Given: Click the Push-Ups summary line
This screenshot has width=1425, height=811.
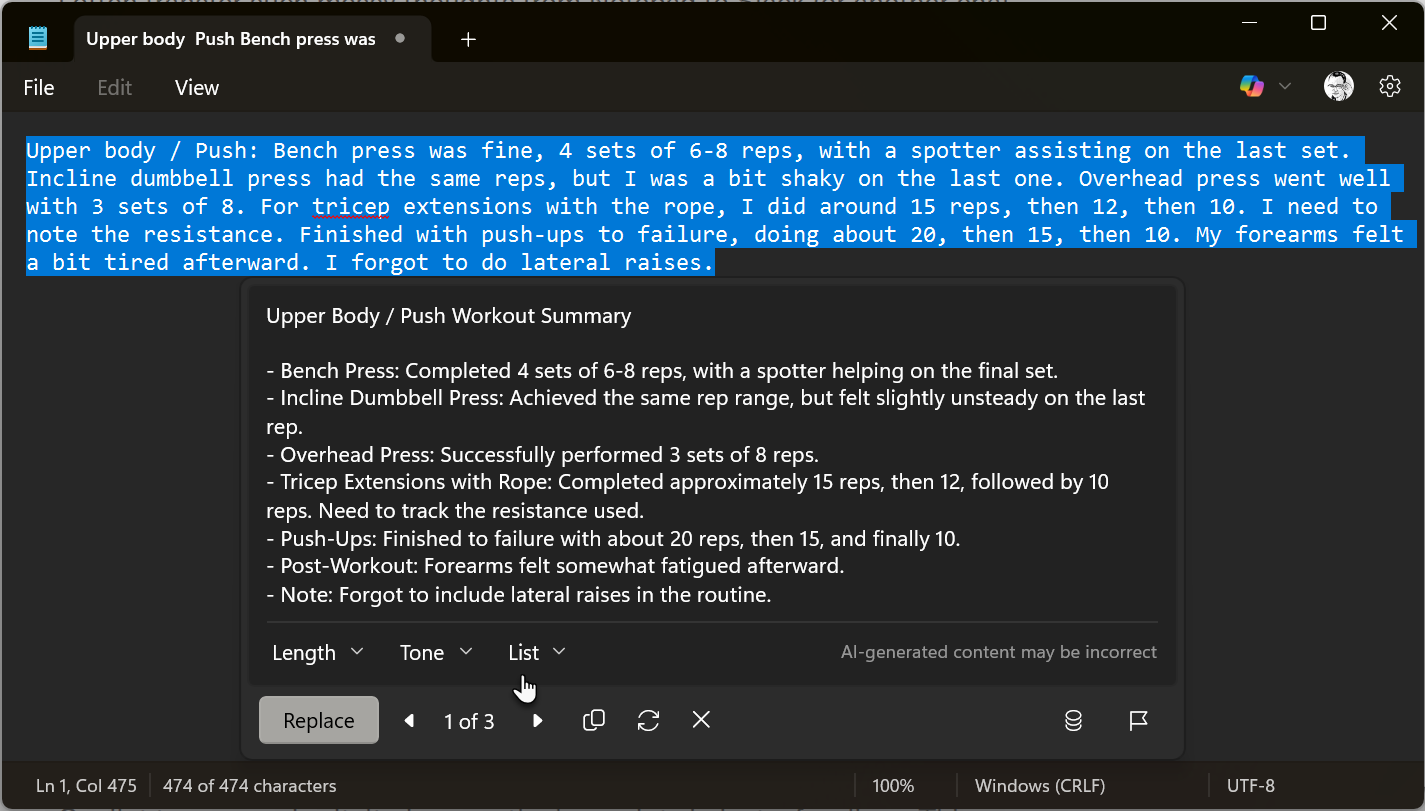Looking at the screenshot, I should [613, 539].
